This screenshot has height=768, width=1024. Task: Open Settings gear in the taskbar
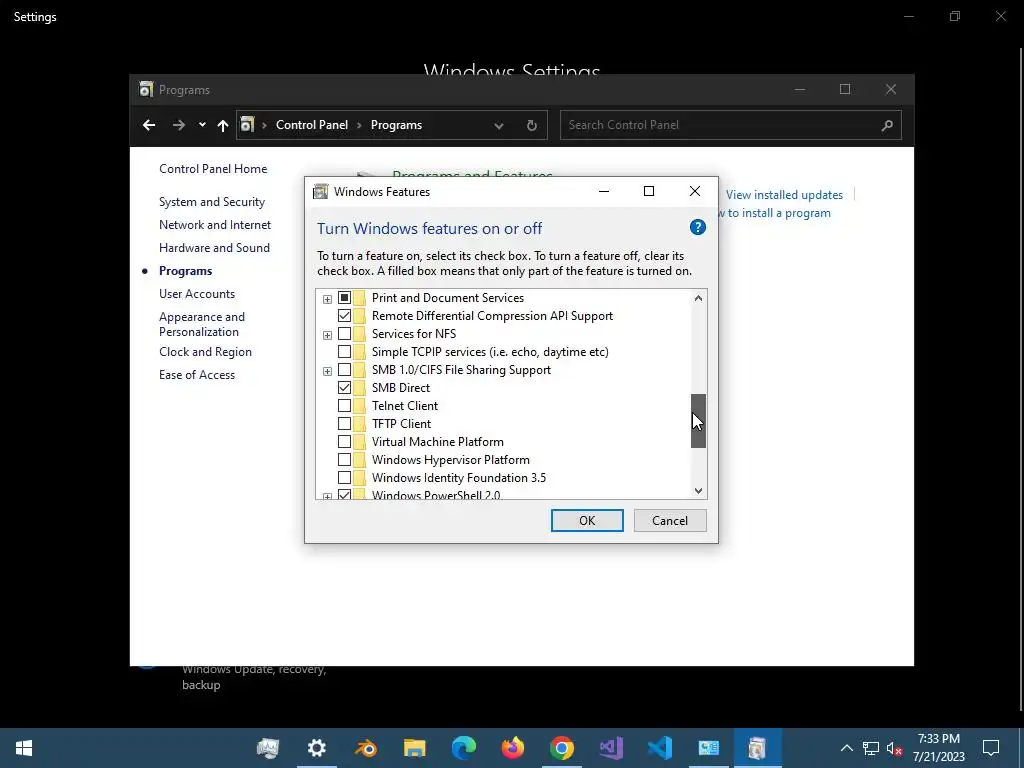(317, 748)
